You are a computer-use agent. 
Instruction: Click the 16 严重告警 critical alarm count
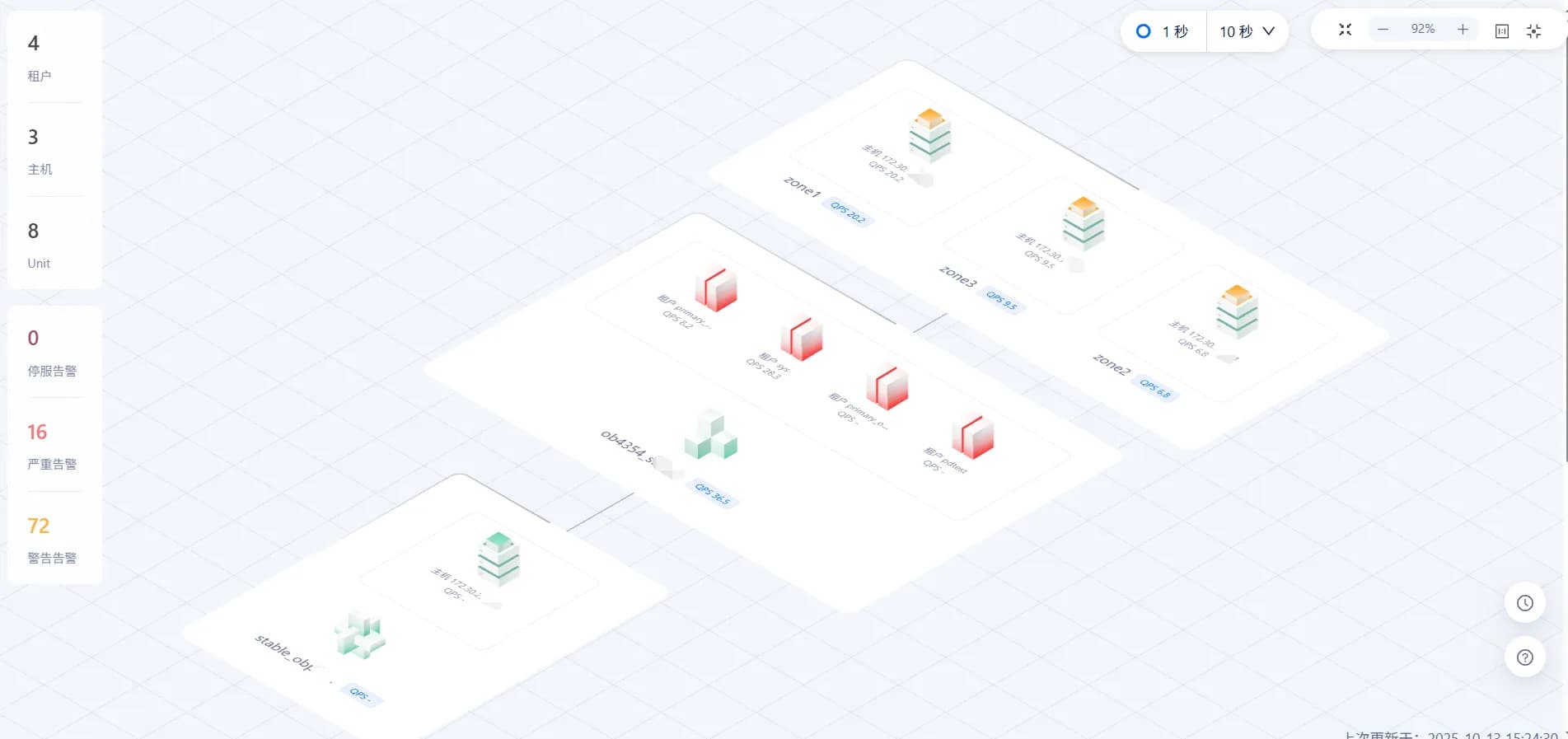coord(37,433)
